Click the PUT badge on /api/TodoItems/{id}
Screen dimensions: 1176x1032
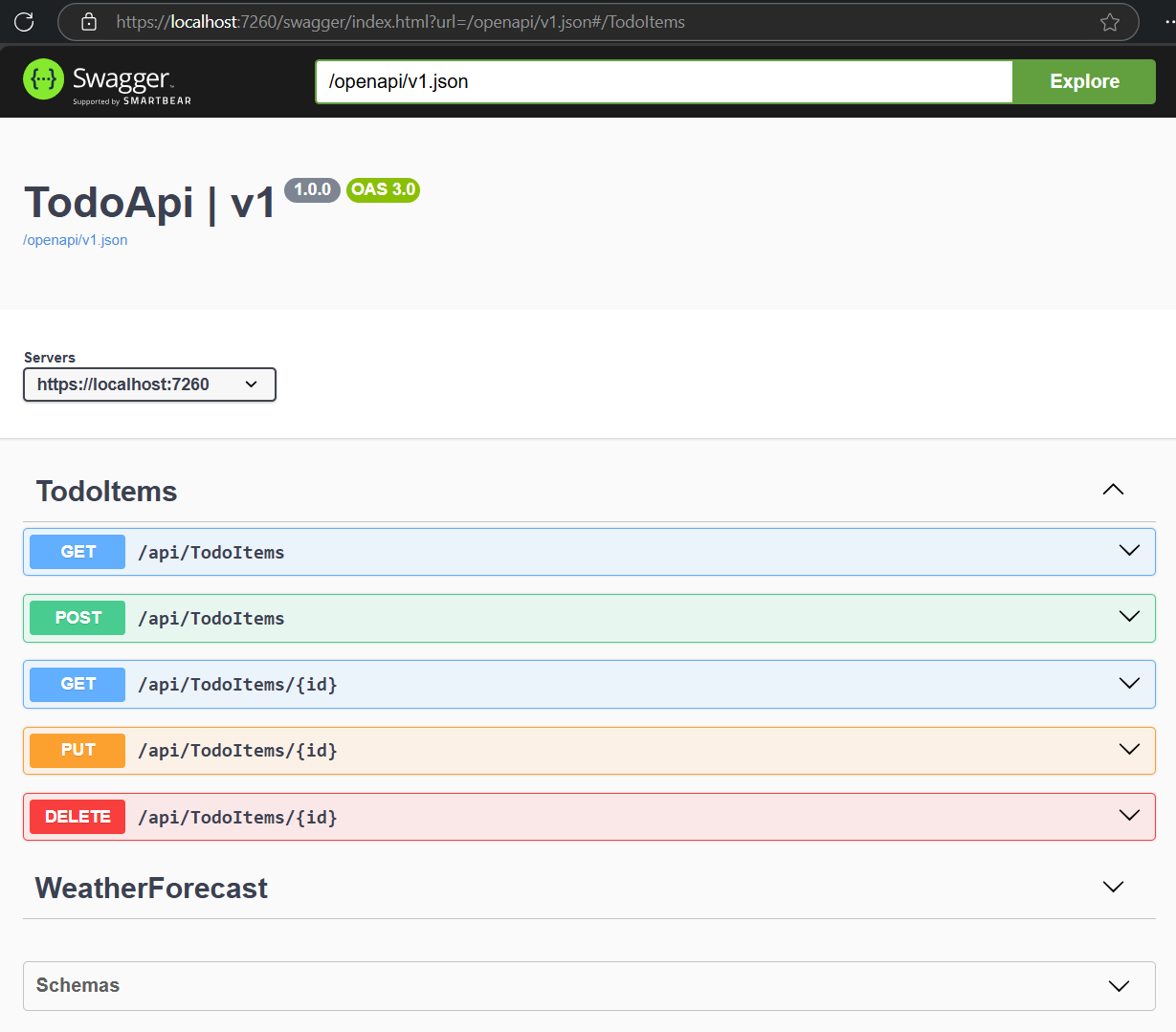(x=77, y=750)
